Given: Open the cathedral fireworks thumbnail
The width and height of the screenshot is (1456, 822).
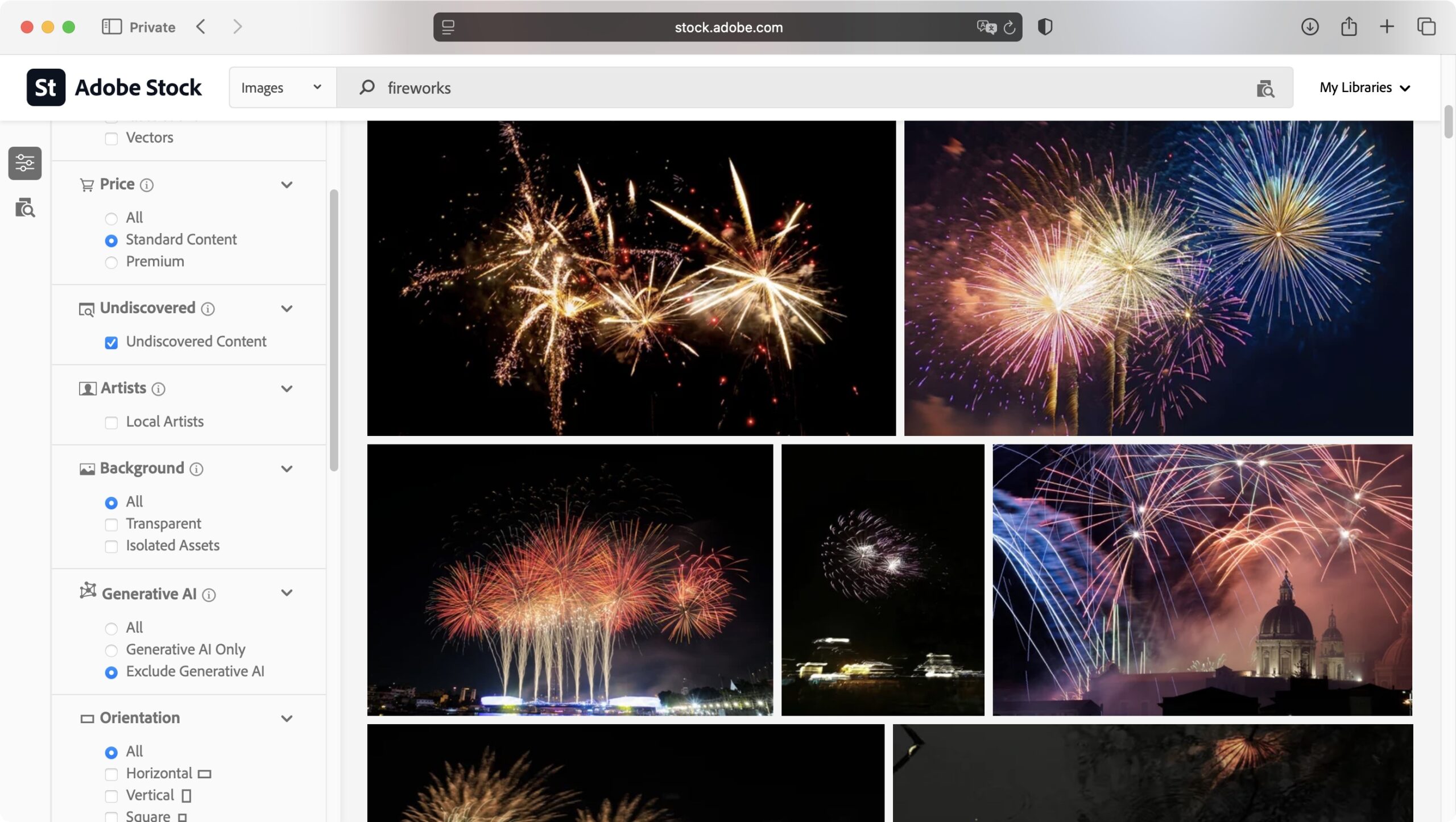Looking at the screenshot, I should tap(1202, 580).
